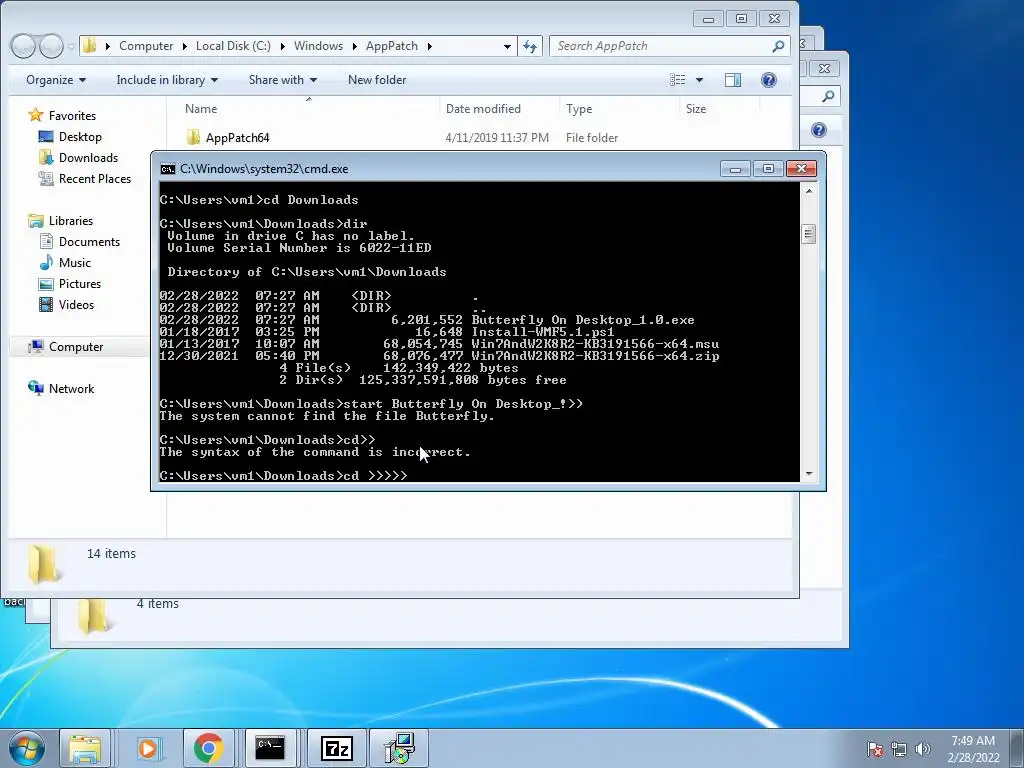Image resolution: width=1024 pixels, height=768 pixels.
Task: Open Downloads in the navigation pane
Action: [88, 157]
